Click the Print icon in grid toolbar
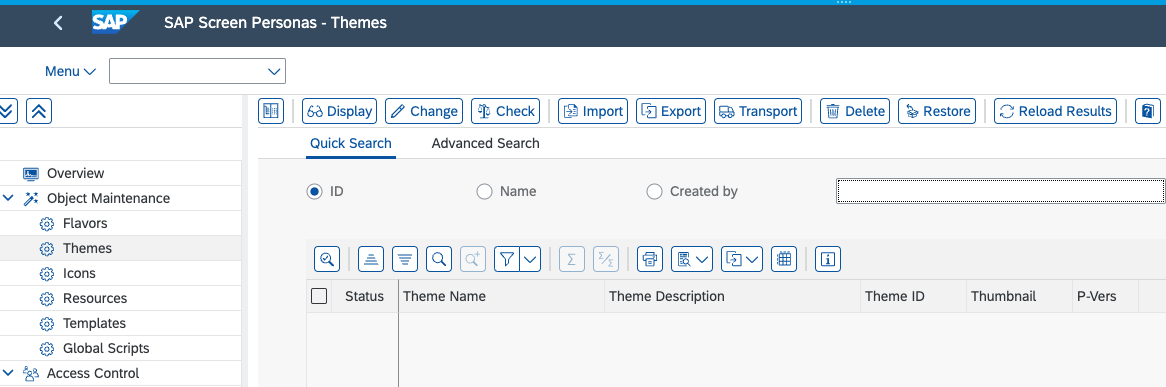Image resolution: width=1166 pixels, height=387 pixels. (650, 259)
